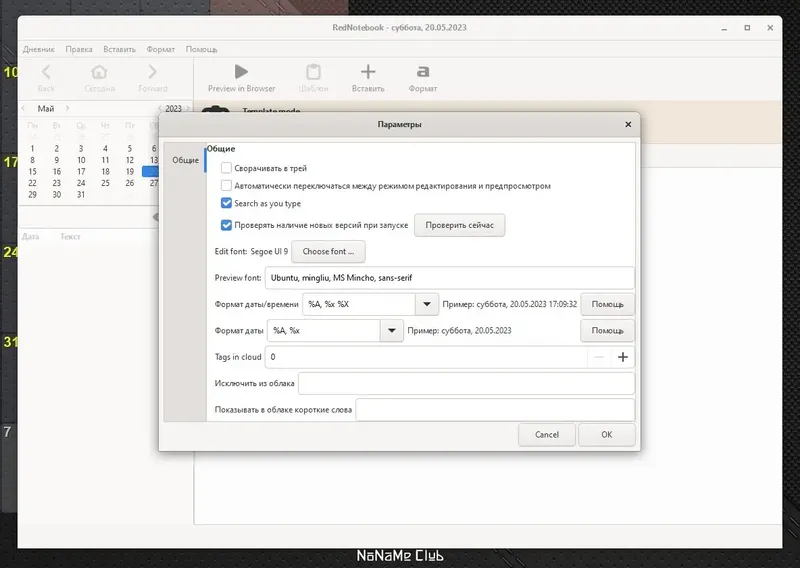Select day 12 in the calendar
Image resolution: width=800 pixels, height=568 pixels.
point(130,160)
